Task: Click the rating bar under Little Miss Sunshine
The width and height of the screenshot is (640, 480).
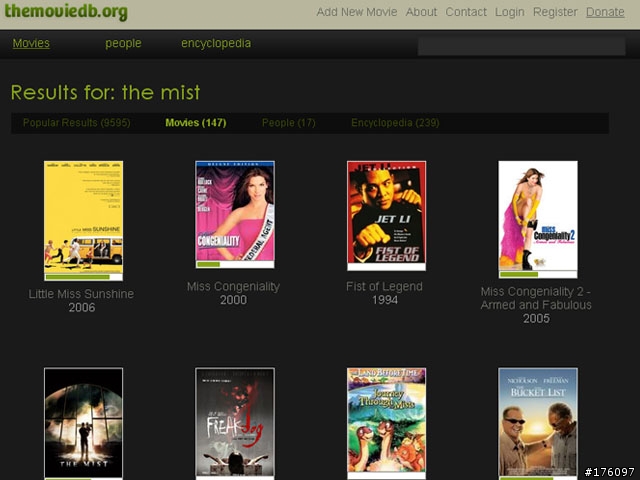Action: point(83,277)
